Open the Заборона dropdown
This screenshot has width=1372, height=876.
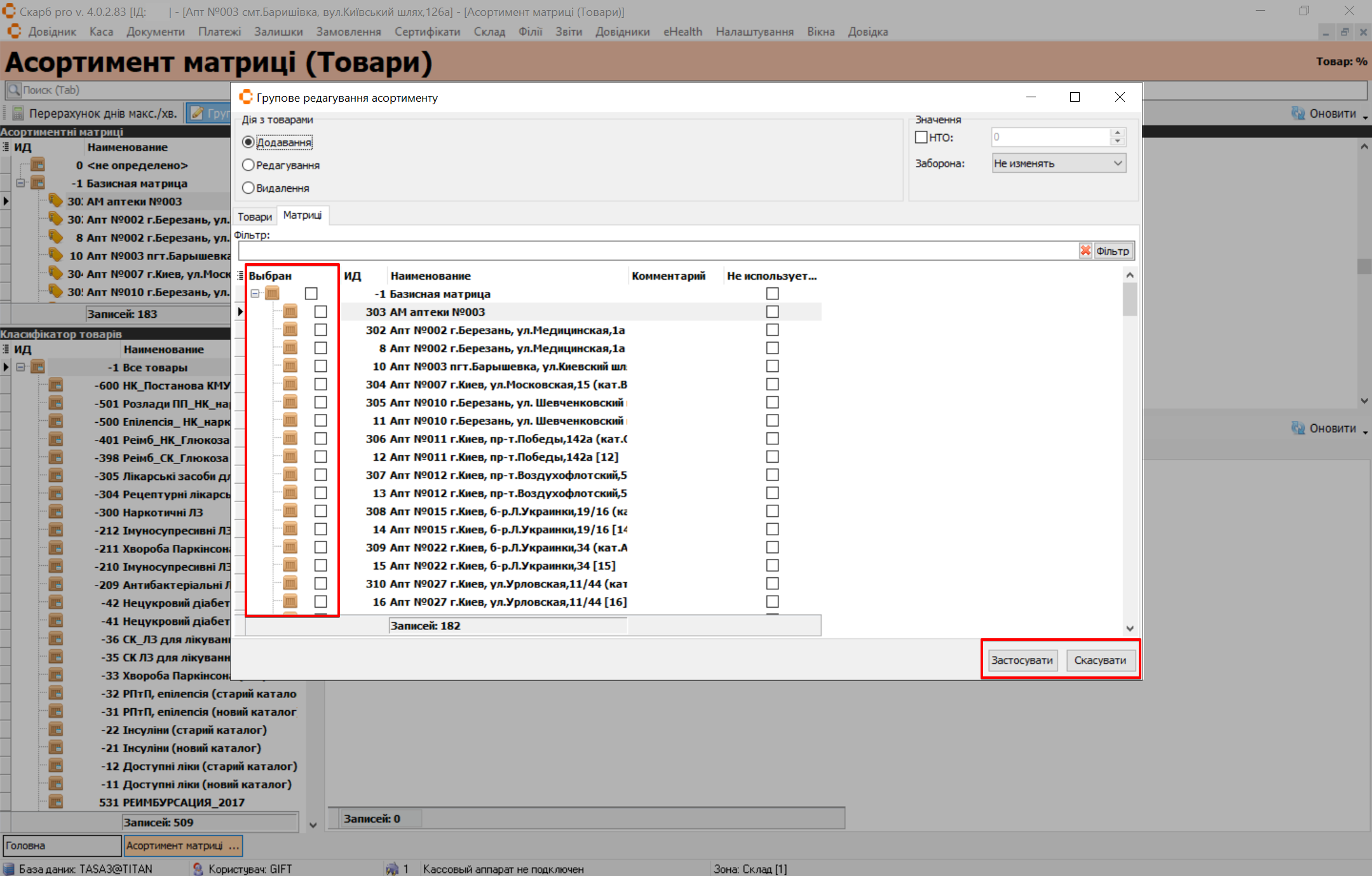coord(1118,163)
